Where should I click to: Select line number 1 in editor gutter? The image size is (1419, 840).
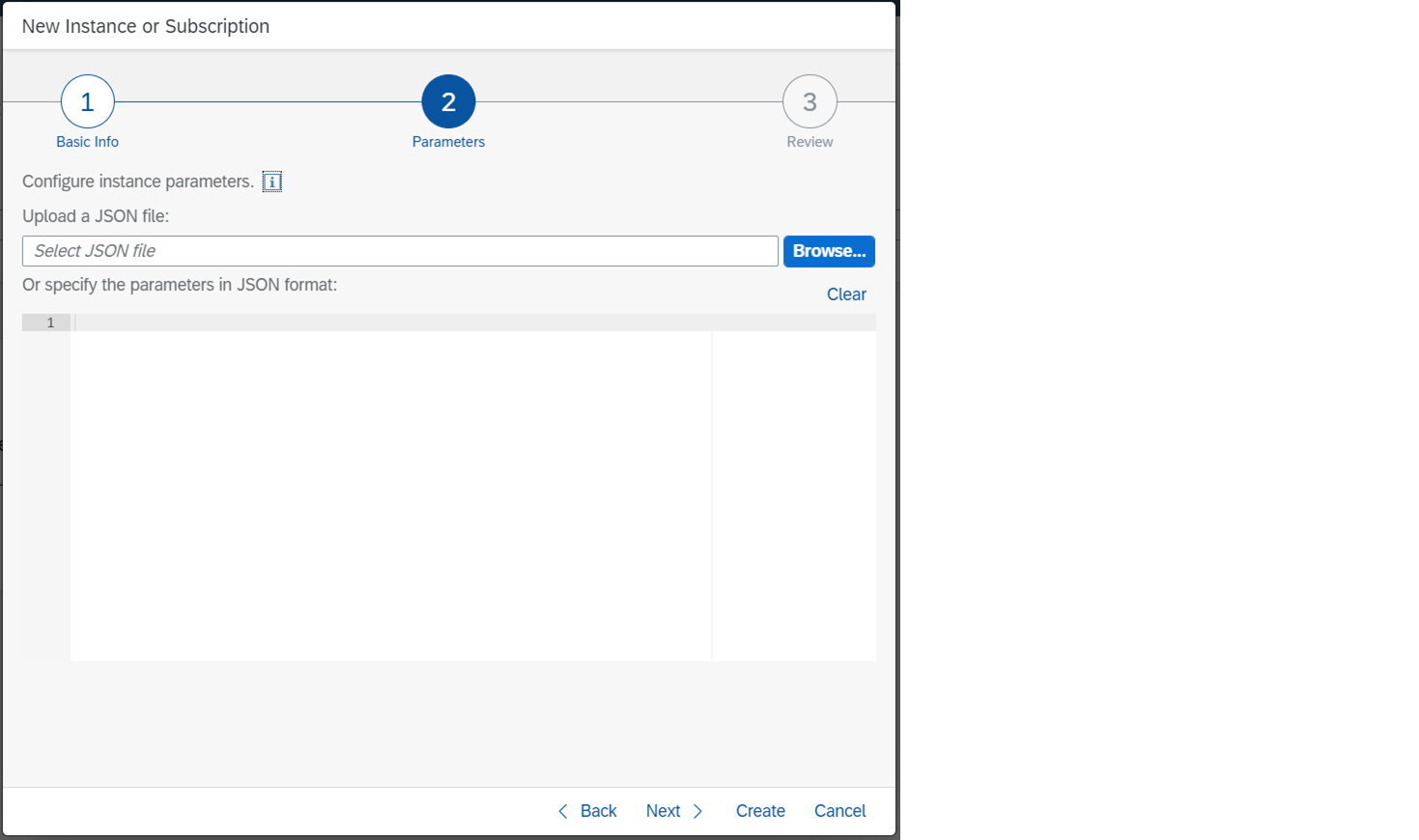pos(46,322)
